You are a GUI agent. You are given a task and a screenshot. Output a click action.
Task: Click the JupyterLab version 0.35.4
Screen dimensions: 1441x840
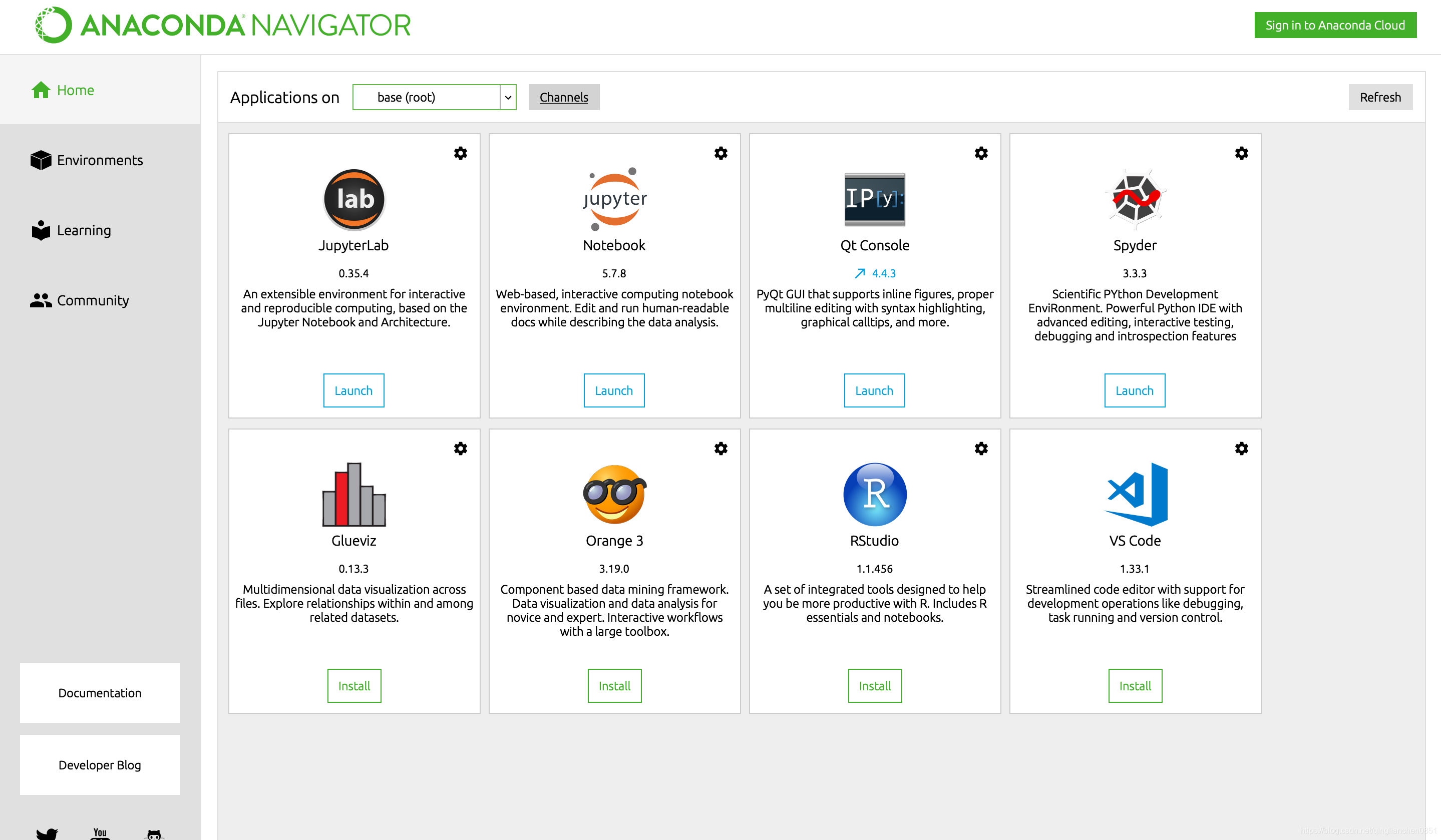354,273
